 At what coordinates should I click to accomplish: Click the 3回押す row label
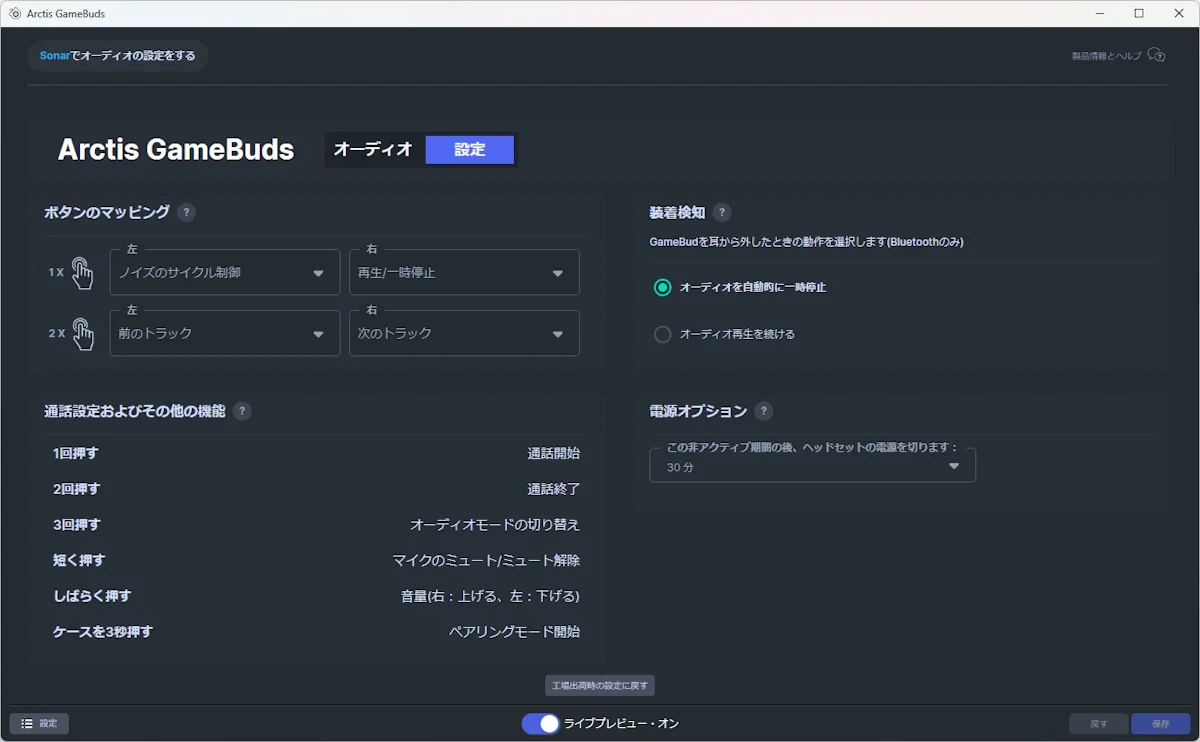tap(76, 524)
